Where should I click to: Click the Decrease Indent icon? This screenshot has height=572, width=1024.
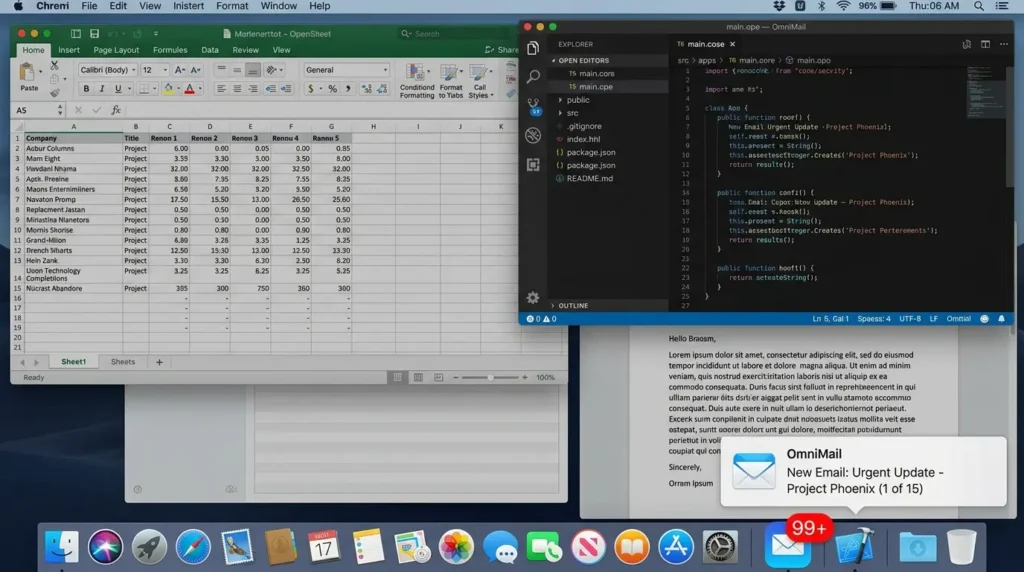click(270, 89)
